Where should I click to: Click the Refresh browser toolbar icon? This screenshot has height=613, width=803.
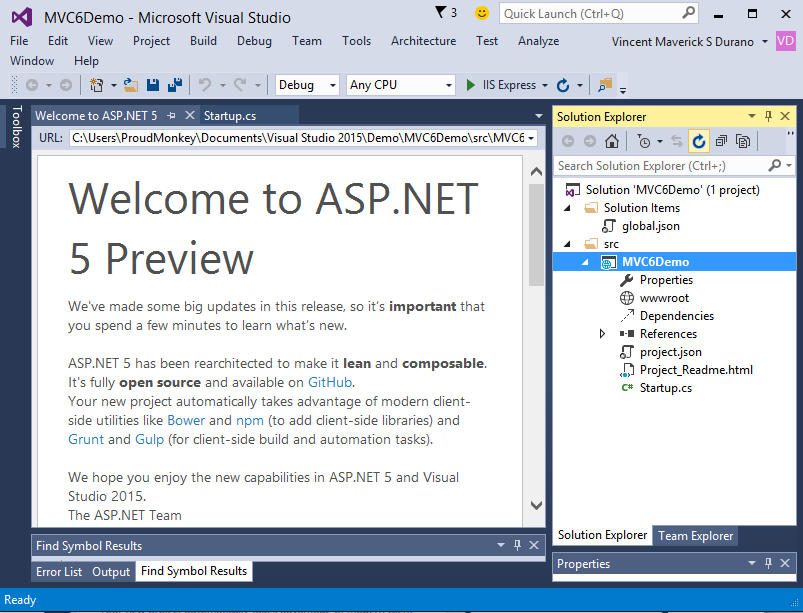(563, 85)
